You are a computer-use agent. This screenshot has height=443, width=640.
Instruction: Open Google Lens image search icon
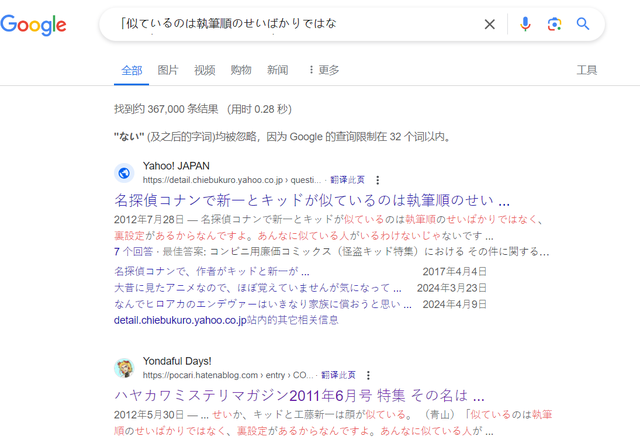(x=554, y=24)
